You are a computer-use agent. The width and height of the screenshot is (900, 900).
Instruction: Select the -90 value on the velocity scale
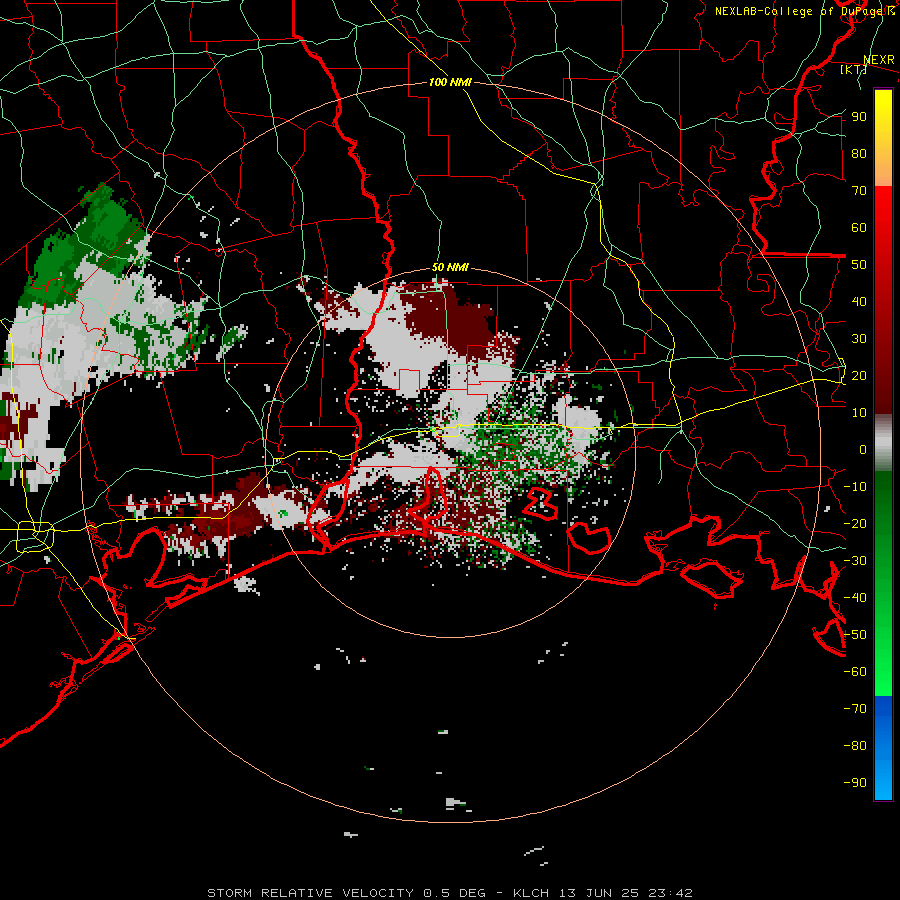click(855, 783)
